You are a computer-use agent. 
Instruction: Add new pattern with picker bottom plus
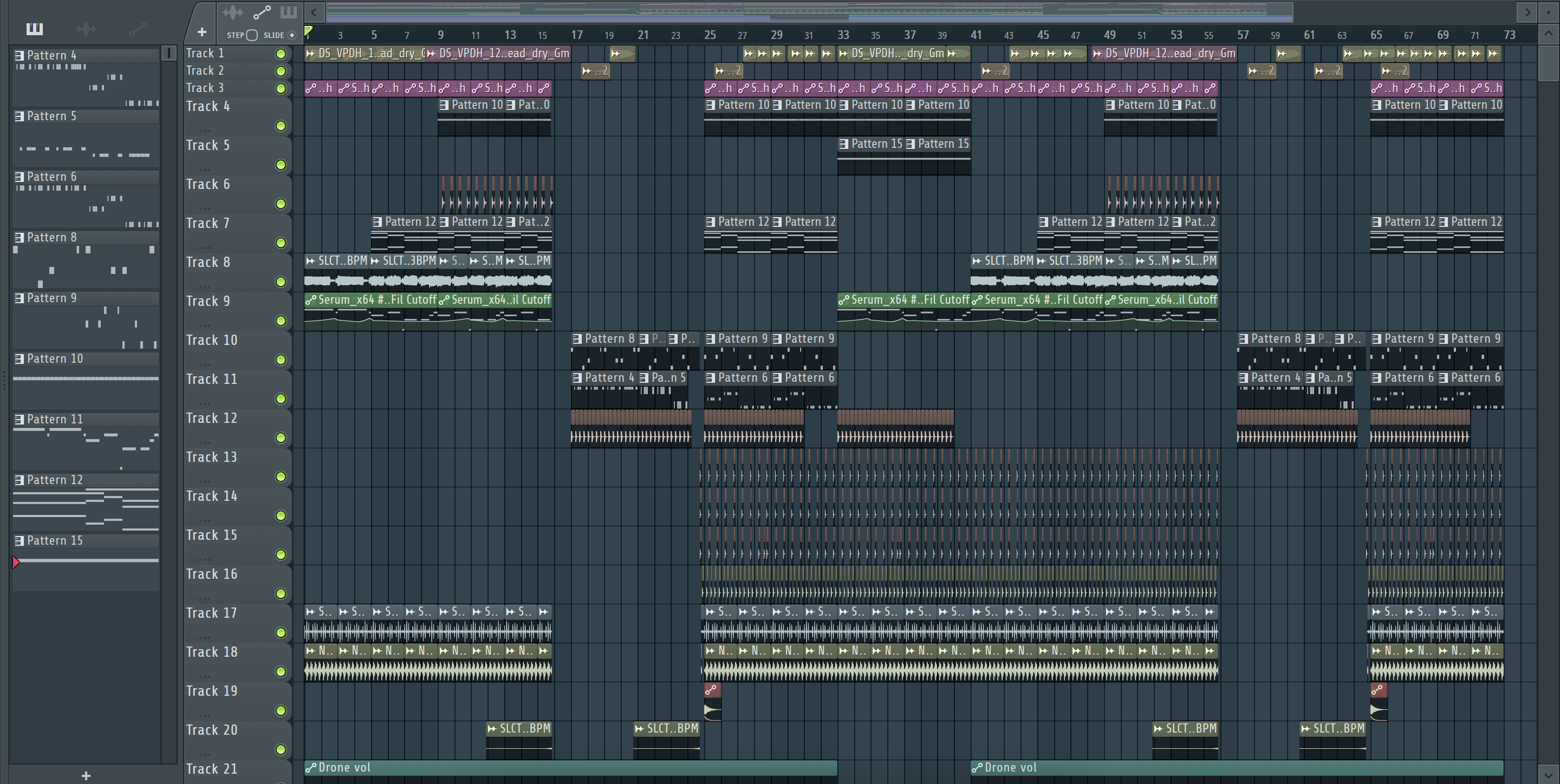tap(86, 775)
